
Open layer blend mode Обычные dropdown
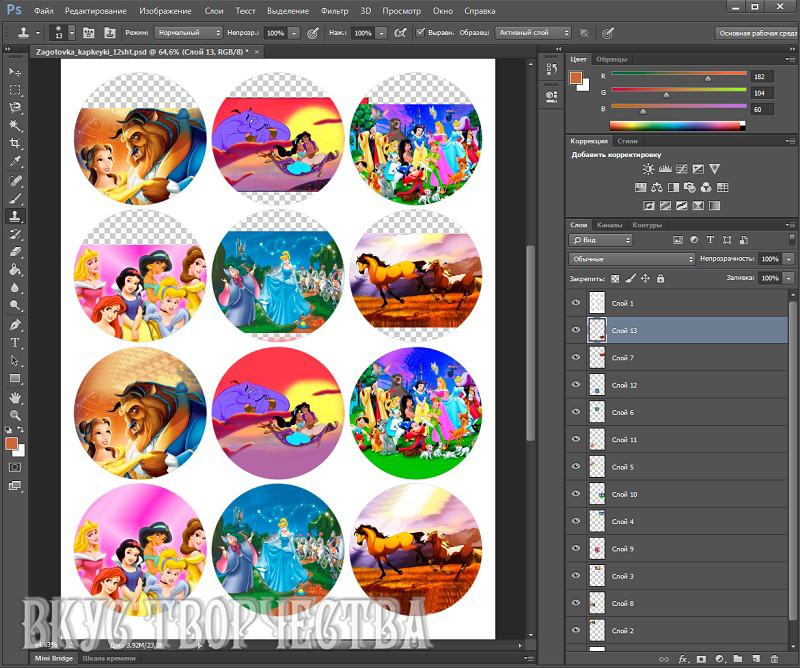[632, 259]
